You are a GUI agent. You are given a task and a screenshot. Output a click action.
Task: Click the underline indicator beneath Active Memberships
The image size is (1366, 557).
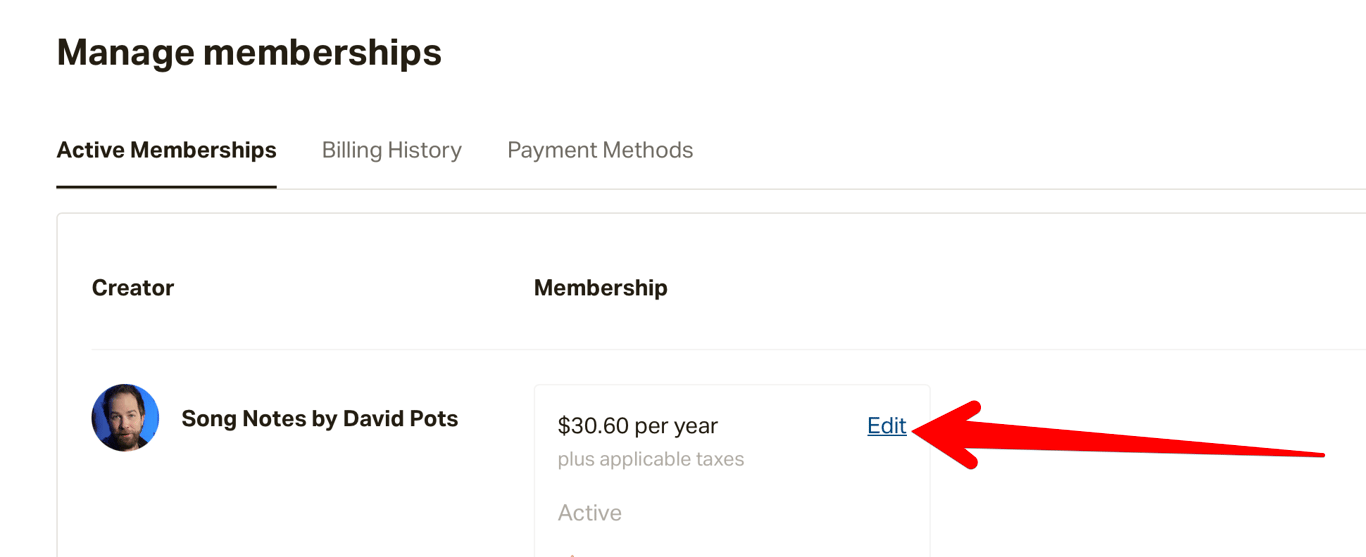[x=166, y=187]
